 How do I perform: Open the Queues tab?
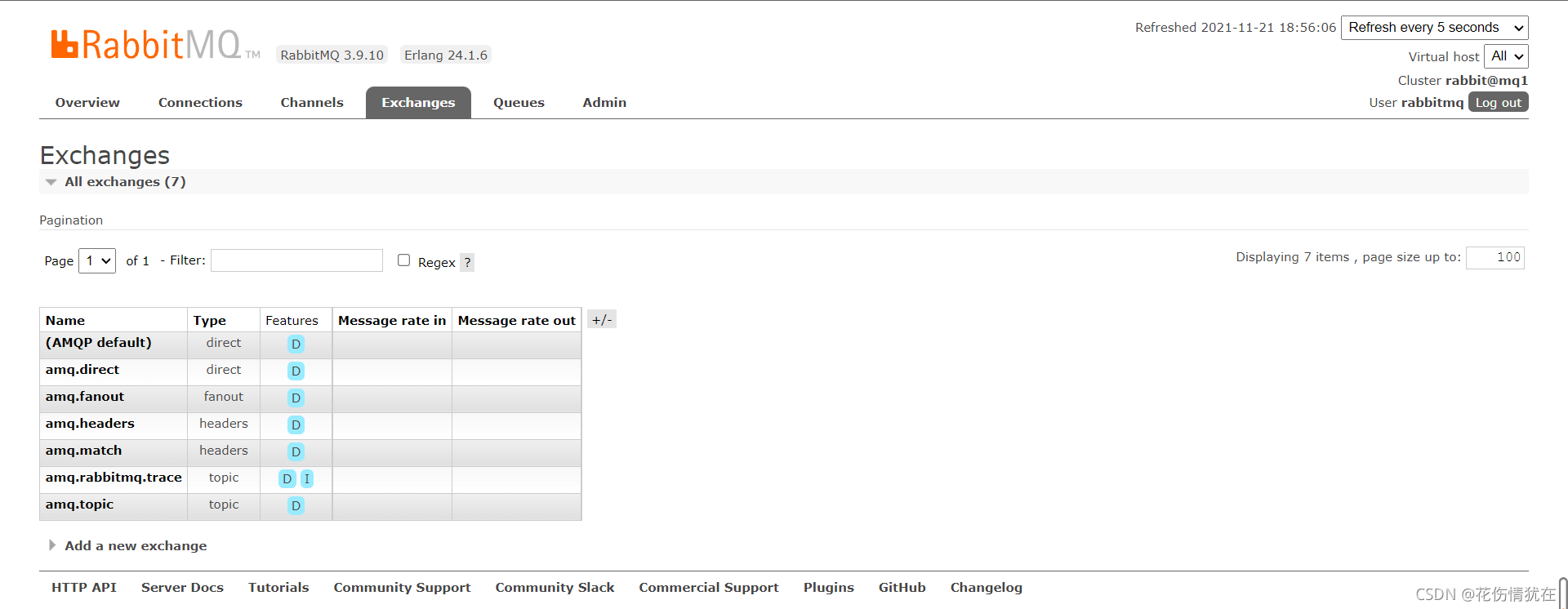(x=519, y=102)
